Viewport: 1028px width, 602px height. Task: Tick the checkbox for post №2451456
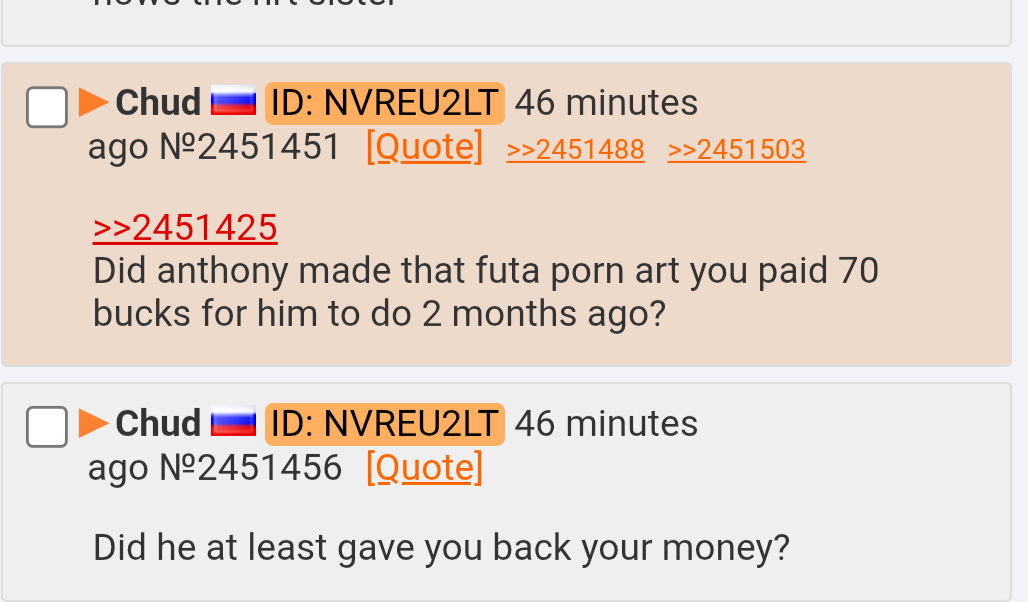pyautogui.click(x=47, y=427)
